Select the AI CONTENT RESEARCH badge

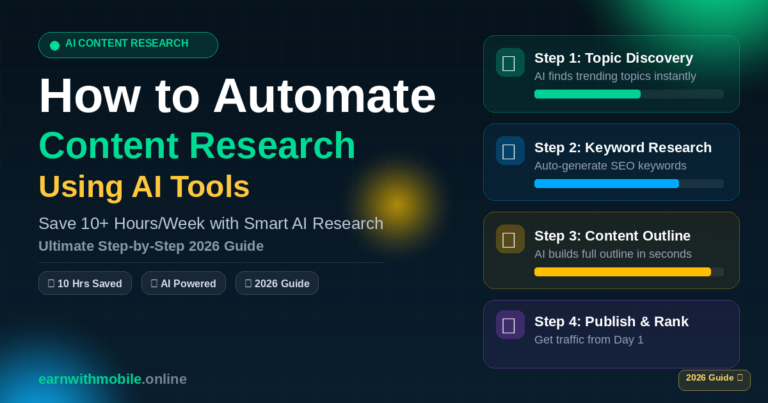(x=128, y=45)
